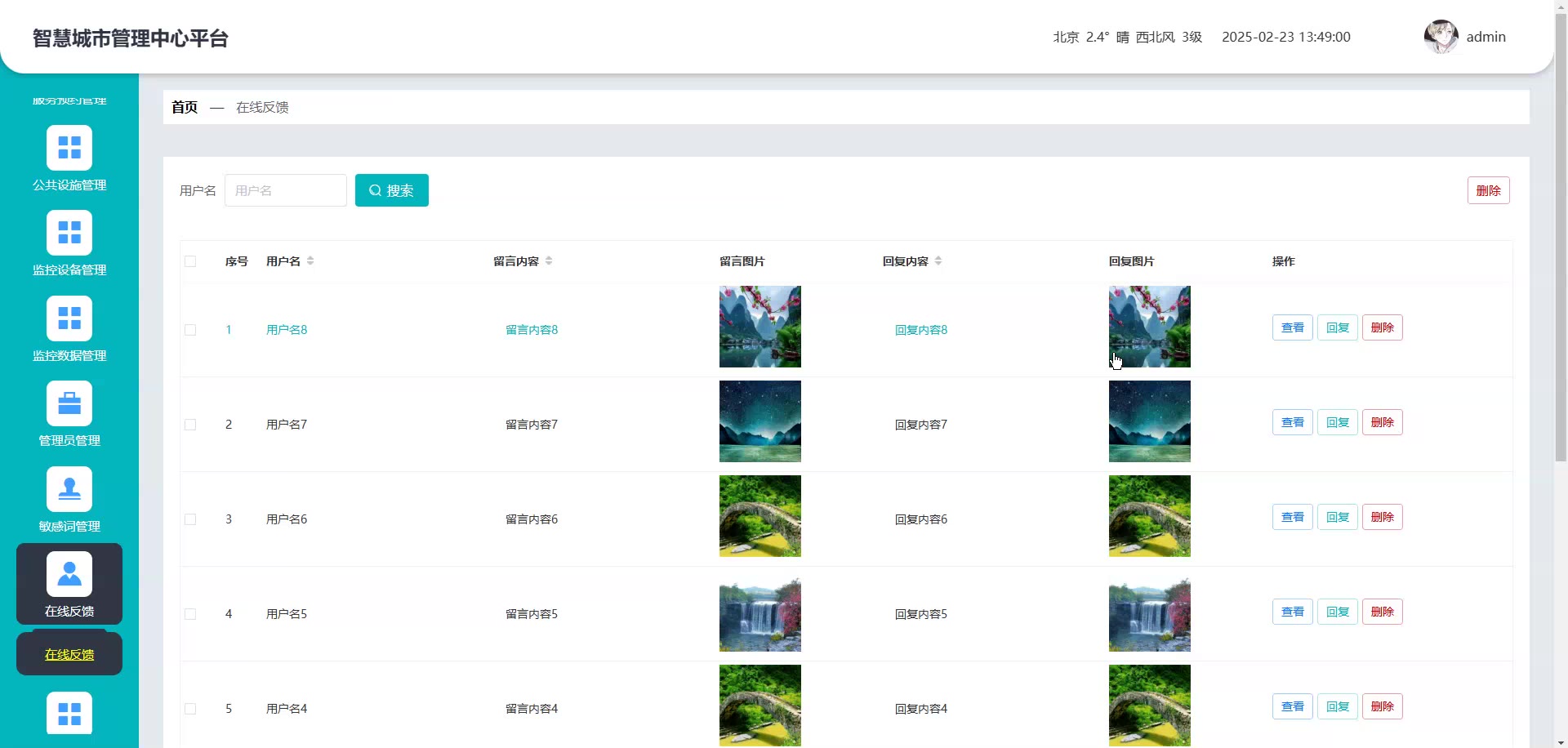The width and height of the screenshot is (1568, 748).
Task: Sort table by 留言内容 column
Action: 549,261
